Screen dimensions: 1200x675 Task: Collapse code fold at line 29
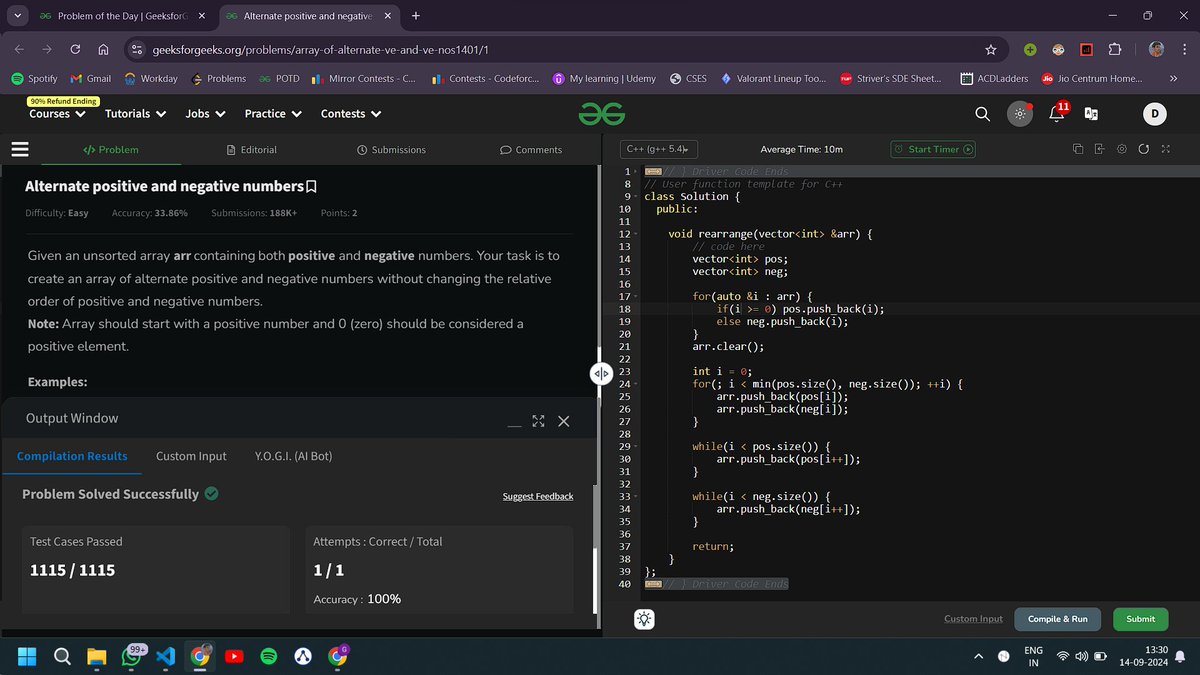[x=637, y=446]
